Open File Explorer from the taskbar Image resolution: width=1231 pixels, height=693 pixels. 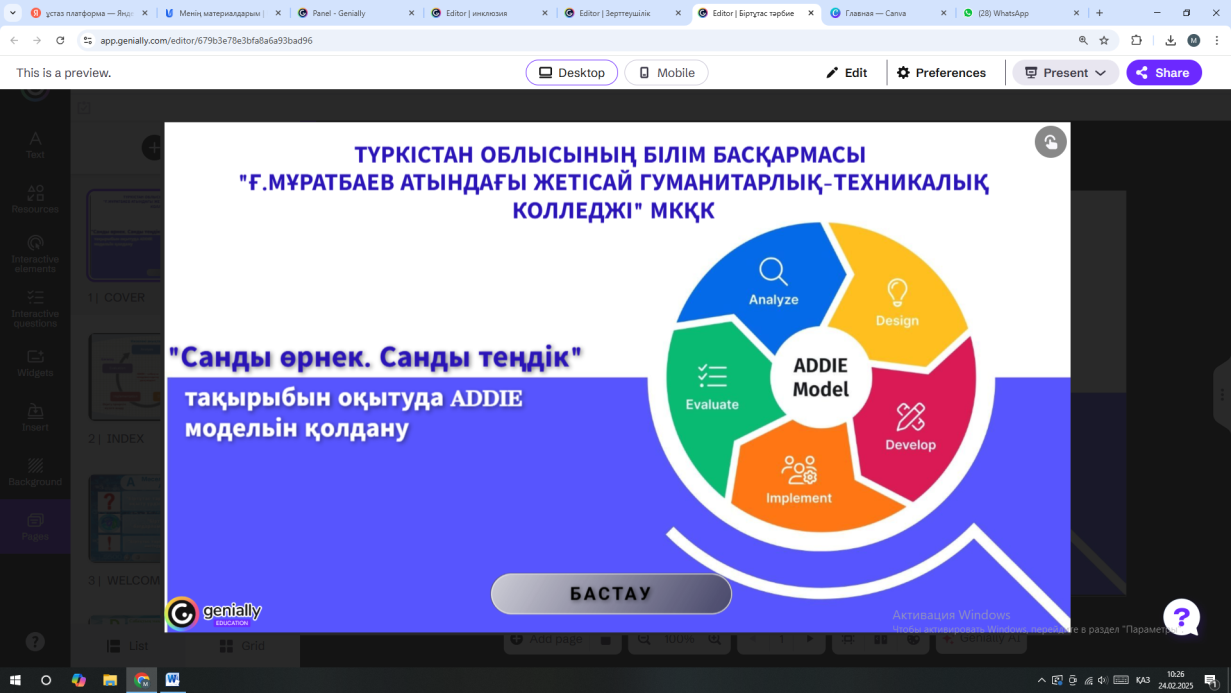pyautogui.click(x=111, y=680)
